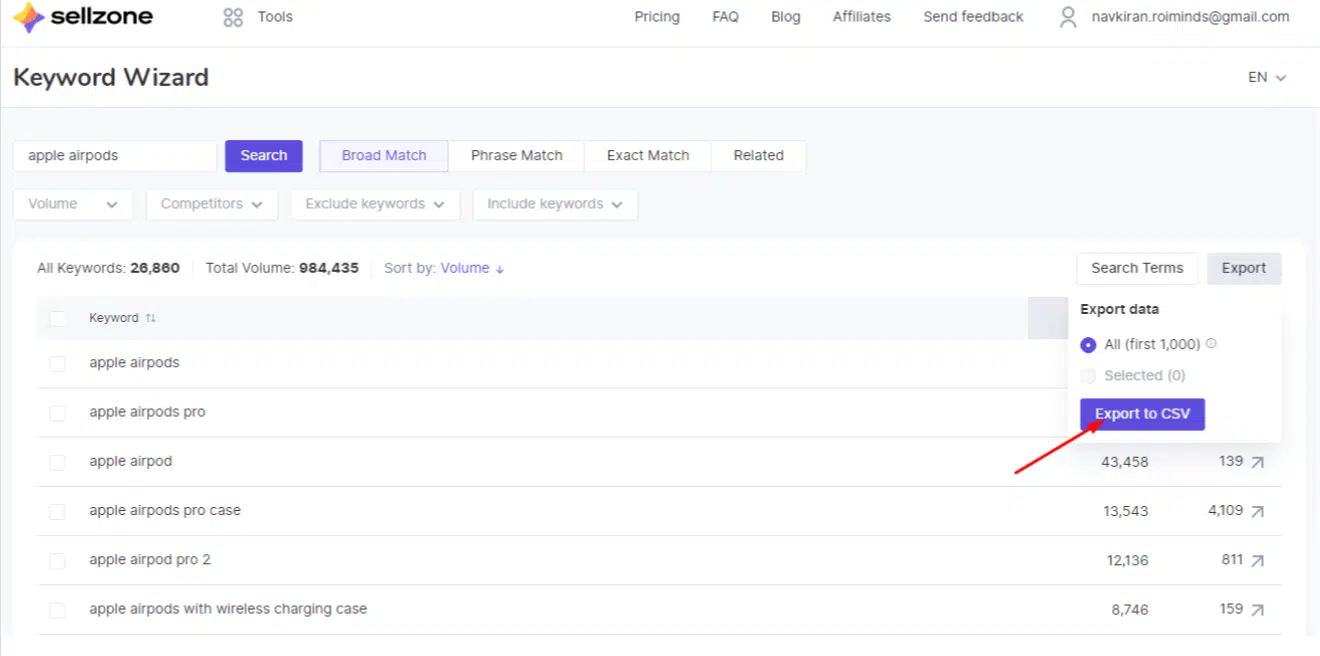
Task: Toggle the select-all keywords header checkbox
Action: 57,318
